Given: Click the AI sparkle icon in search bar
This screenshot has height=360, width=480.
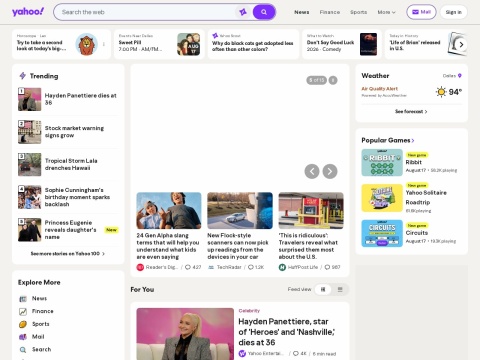Looking at the screenshot, I should pyautogui.click(x=243, y=12).
